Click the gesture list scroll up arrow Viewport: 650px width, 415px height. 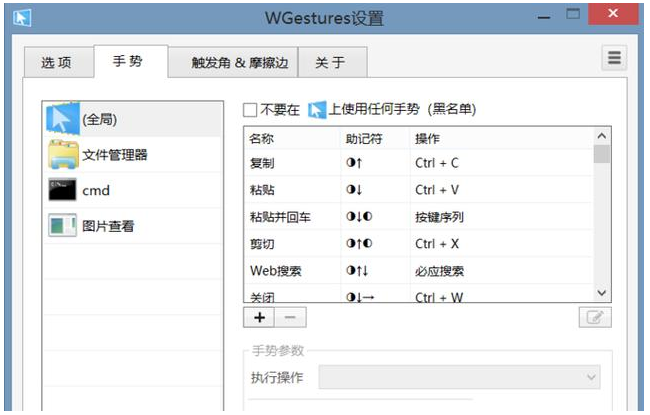tap(602, 136)
